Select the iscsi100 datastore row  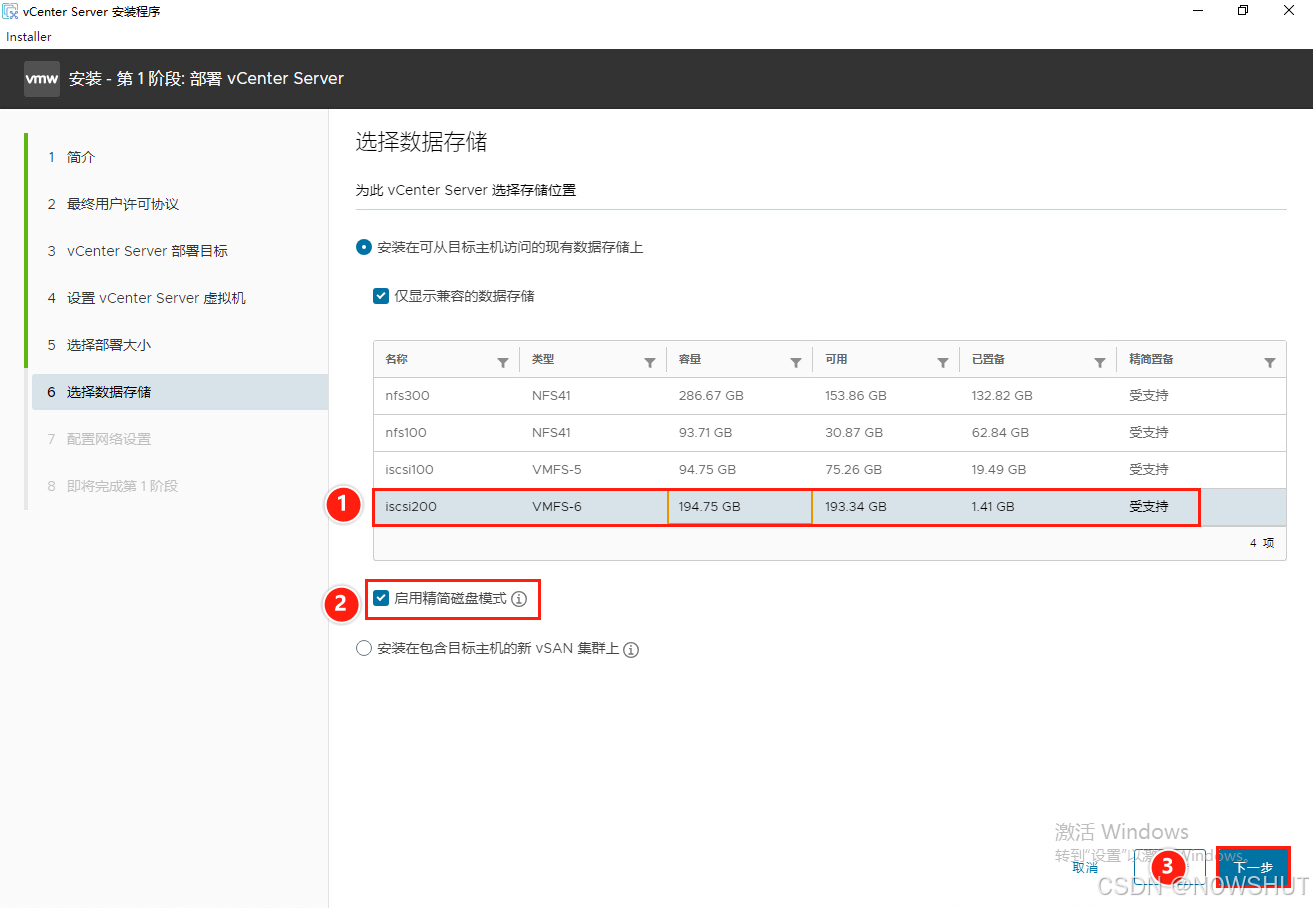point(829,470)
